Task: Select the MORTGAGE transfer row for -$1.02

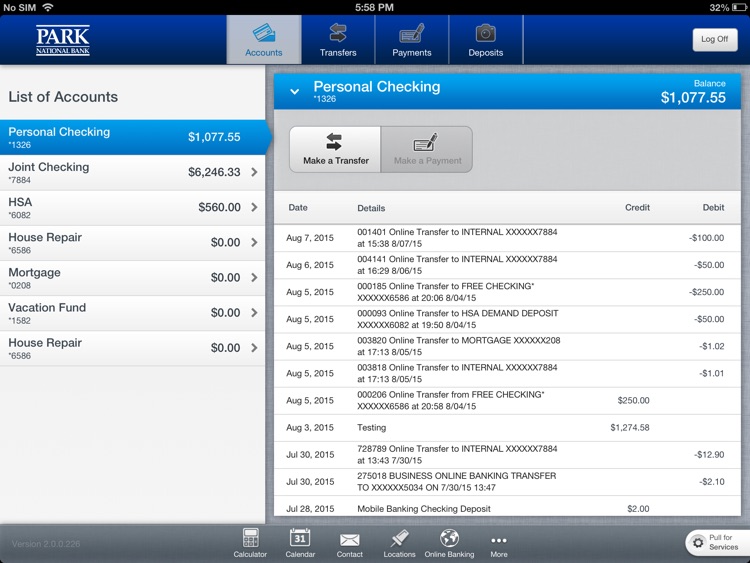Action: point(507,346)
